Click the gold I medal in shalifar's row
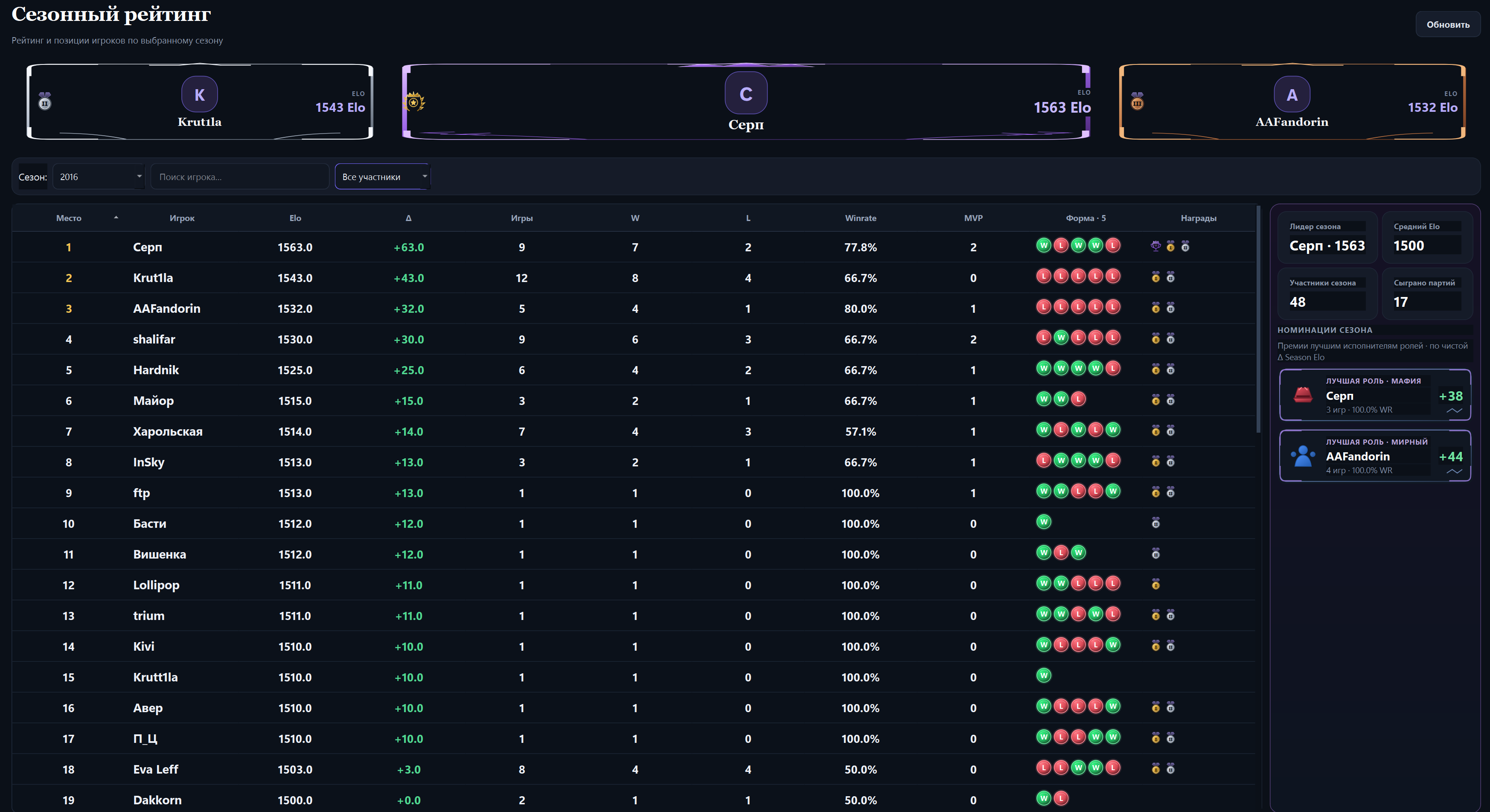The image size is (1490, 812). point(1155,338)
